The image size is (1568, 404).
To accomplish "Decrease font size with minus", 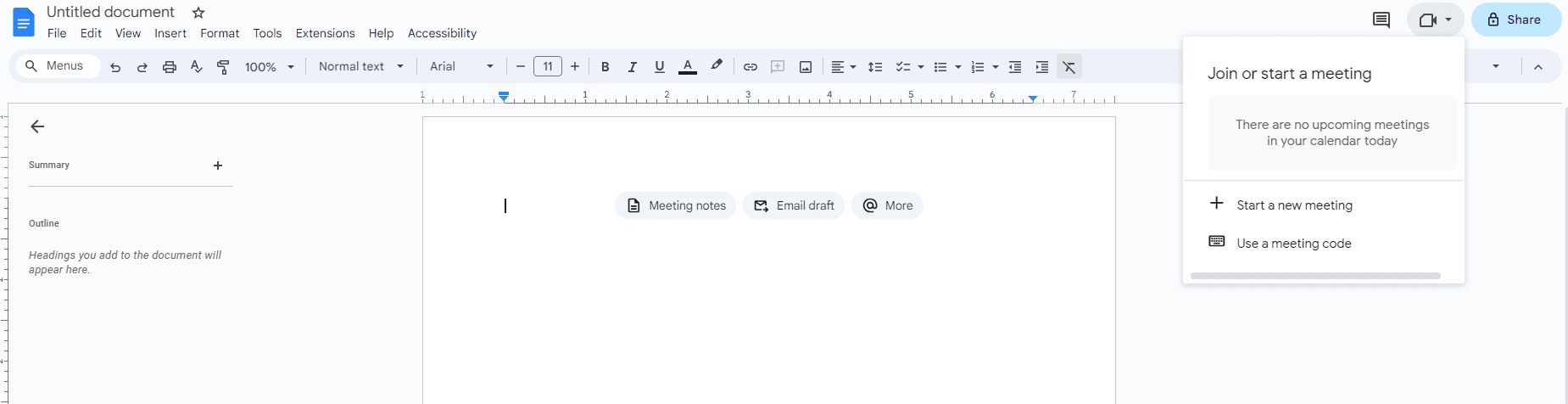I will pos(521,66).
